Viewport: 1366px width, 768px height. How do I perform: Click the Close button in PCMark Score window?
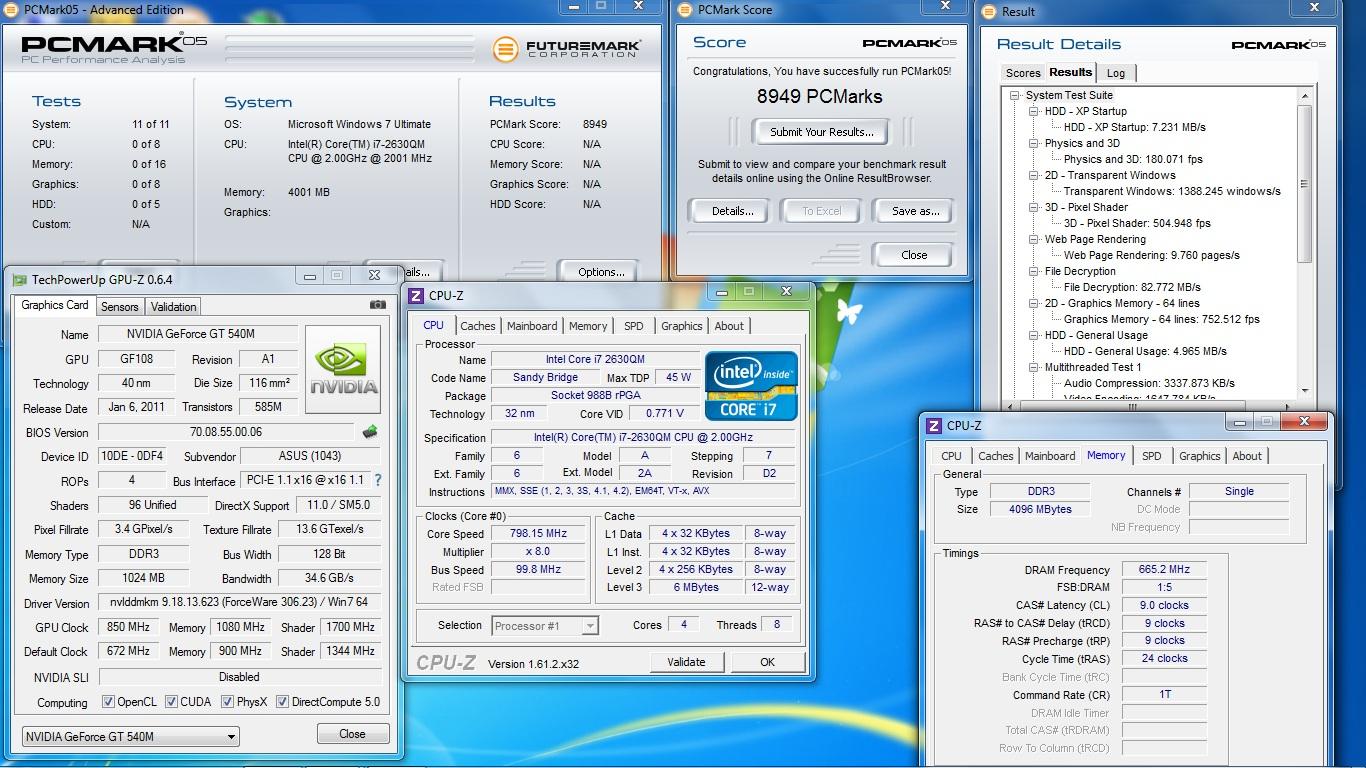(914, 255)
